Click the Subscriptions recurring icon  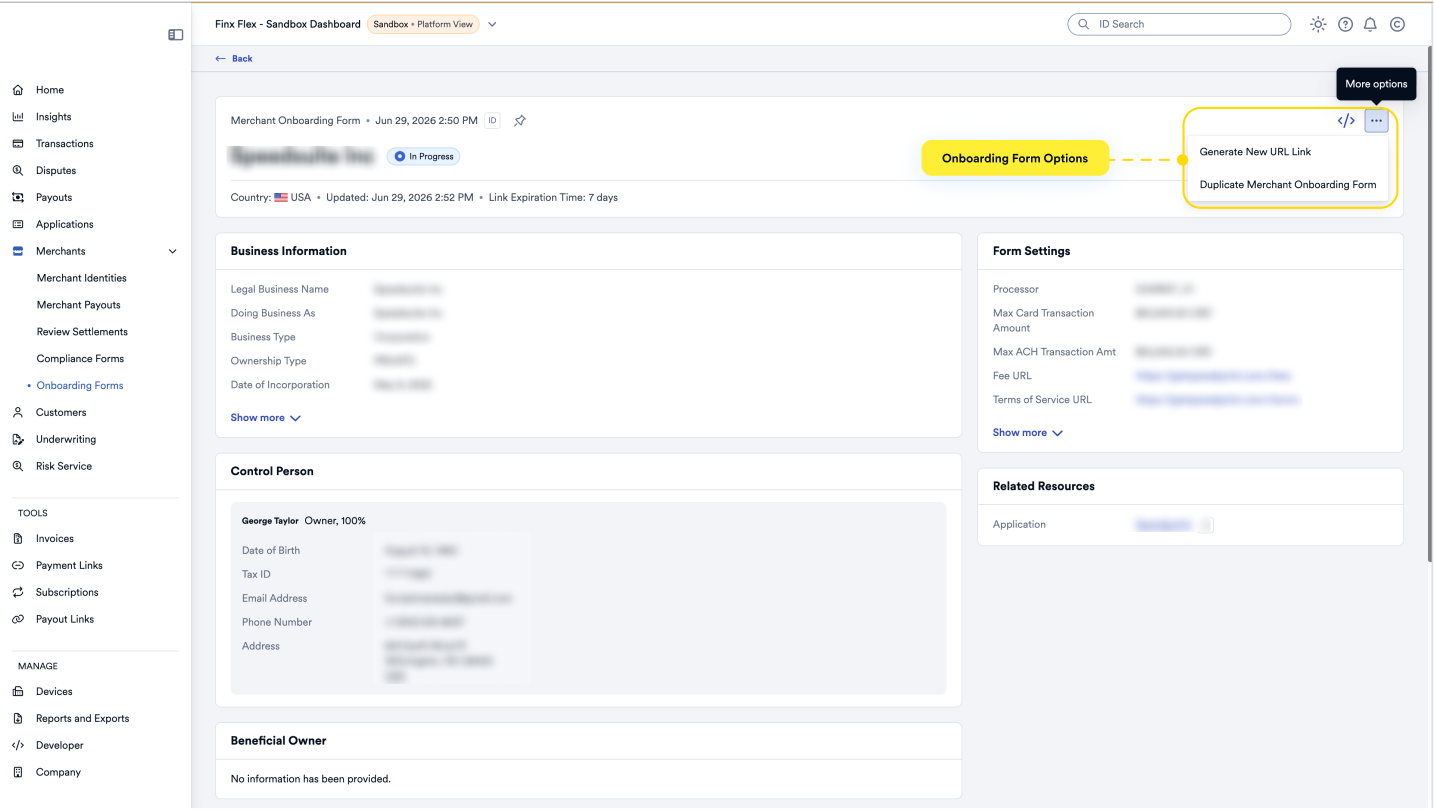pos(18,593)
